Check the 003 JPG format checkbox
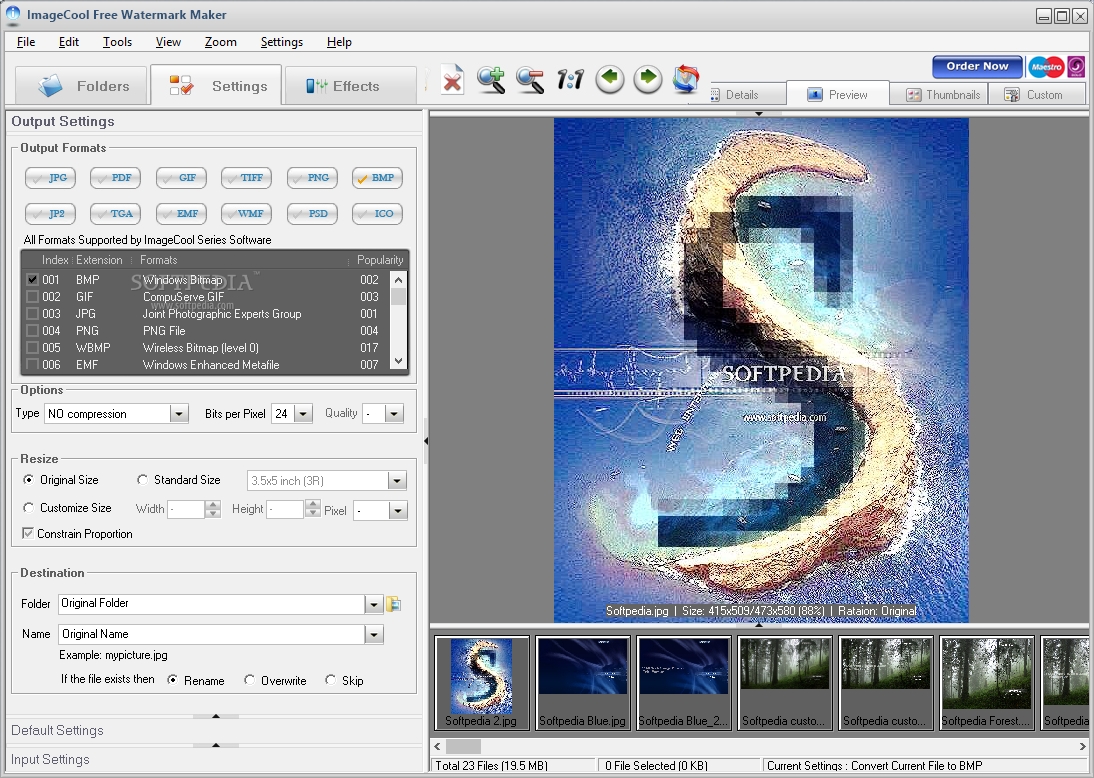The image size is (1094, 778). tap(32, 313)
